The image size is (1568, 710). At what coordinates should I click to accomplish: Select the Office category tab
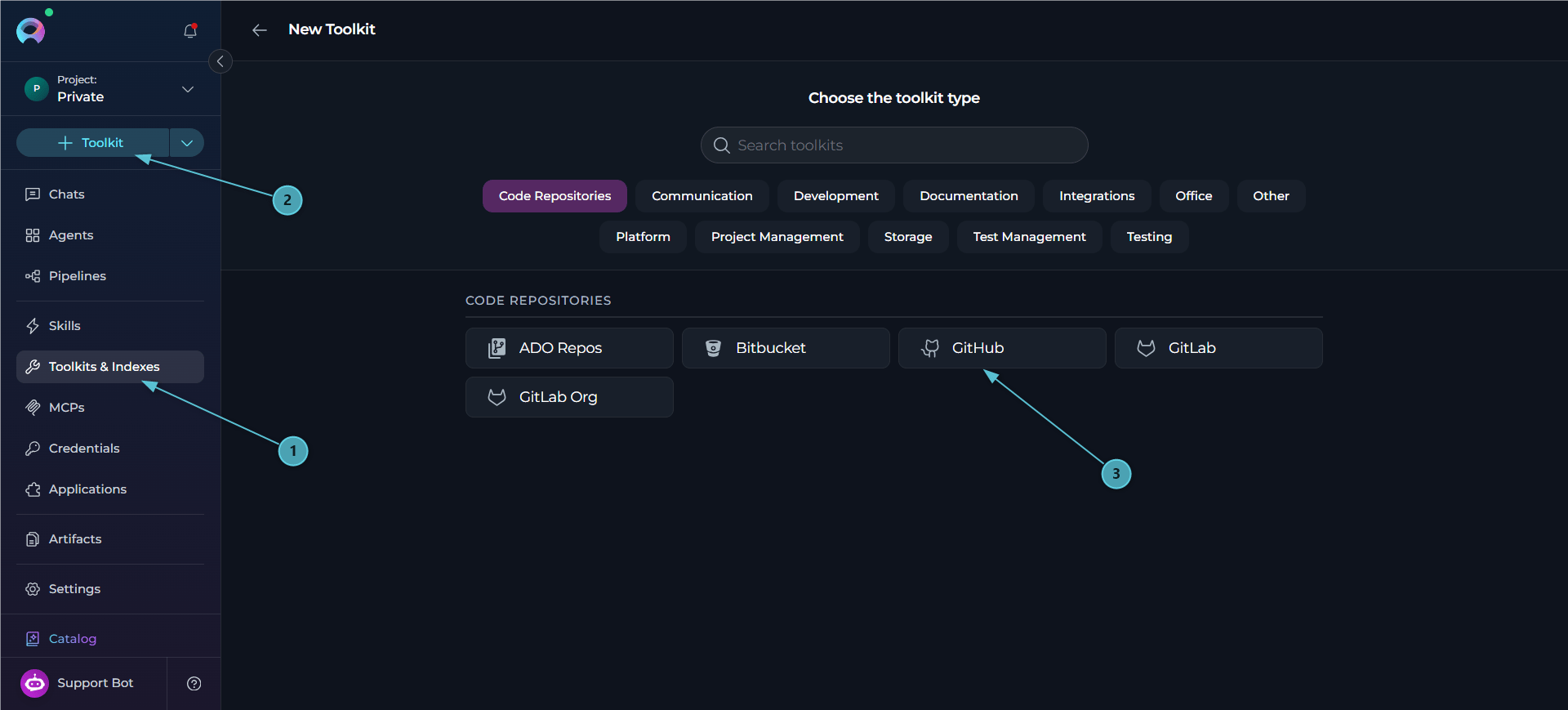click(x=1194, y=196)
